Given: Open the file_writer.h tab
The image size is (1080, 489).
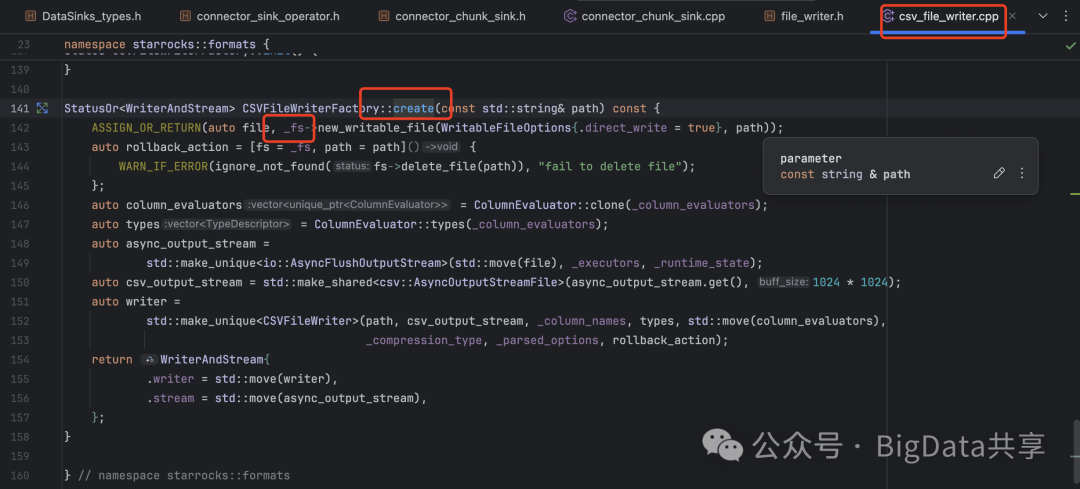Looking at the screenshot, I should click(x=804, y=16).
